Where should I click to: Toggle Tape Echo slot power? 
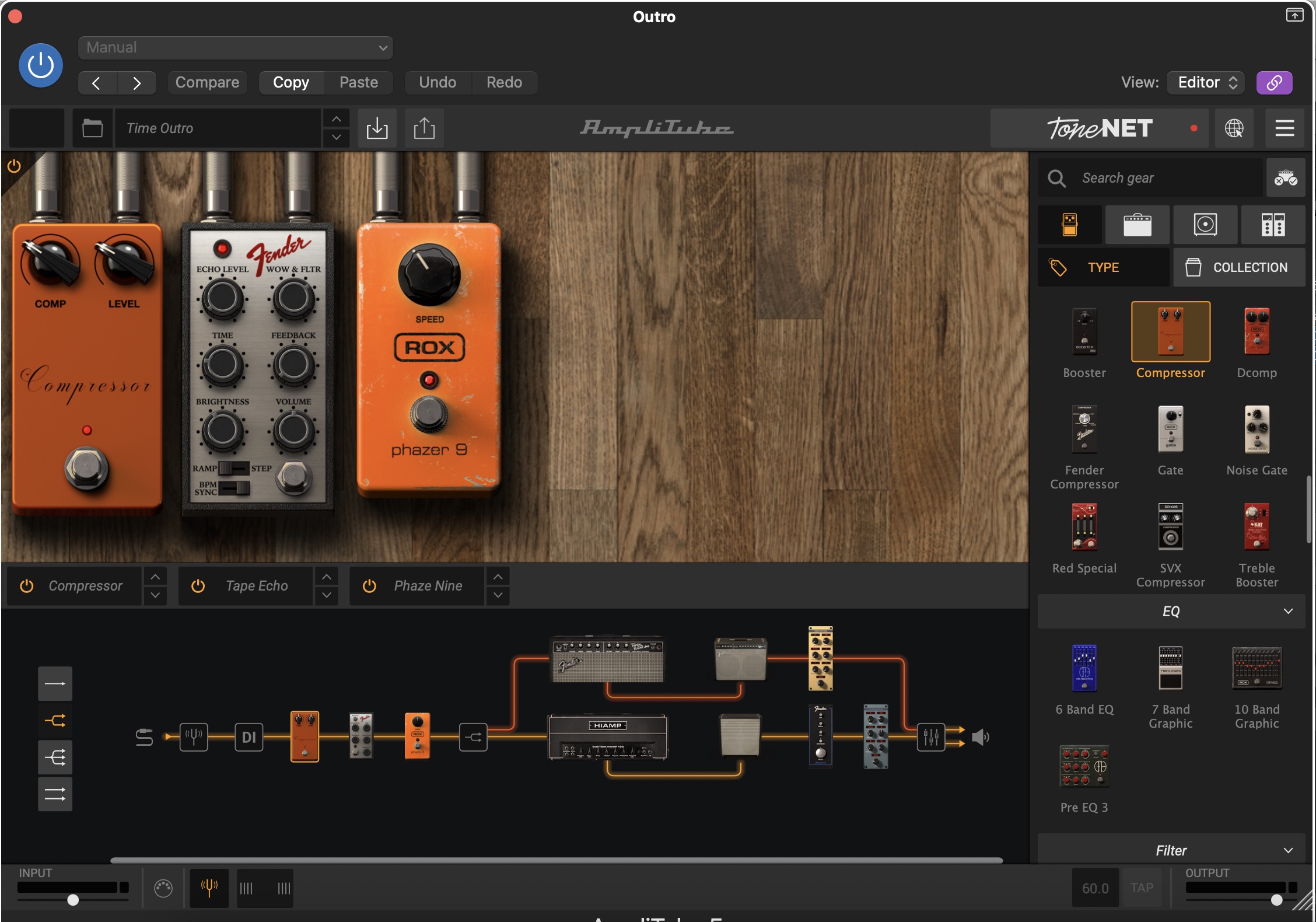point(198,586)
